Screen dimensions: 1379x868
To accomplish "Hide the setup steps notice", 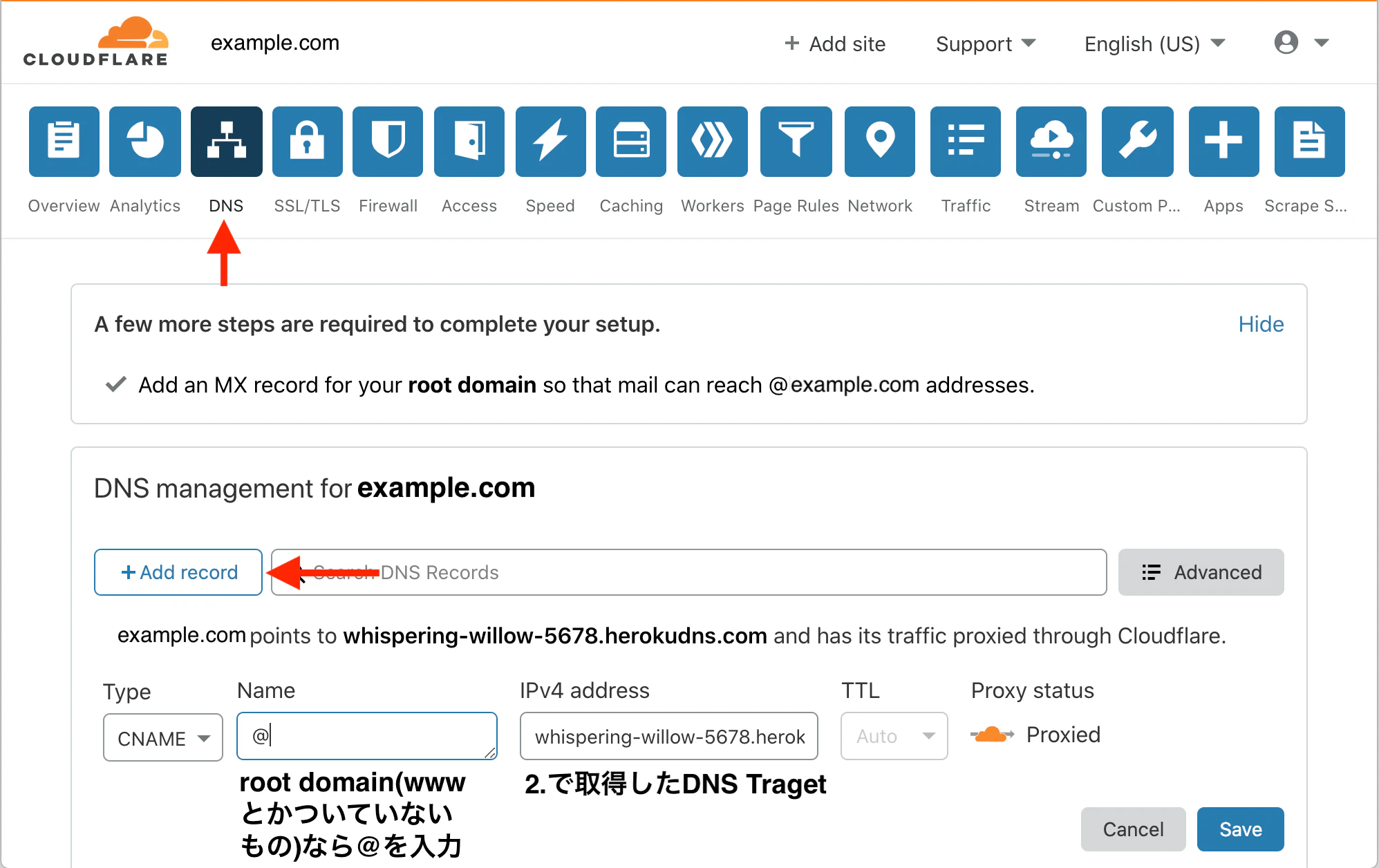I will click(x=1261, y=324).
